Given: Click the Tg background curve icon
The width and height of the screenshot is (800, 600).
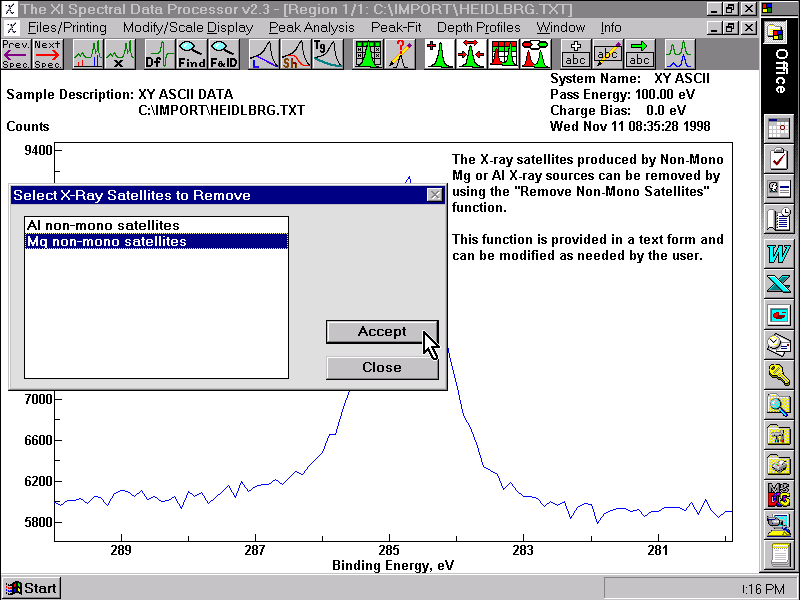Looking at the screenshot, I should pyautogui.click(x=328, y=54).
